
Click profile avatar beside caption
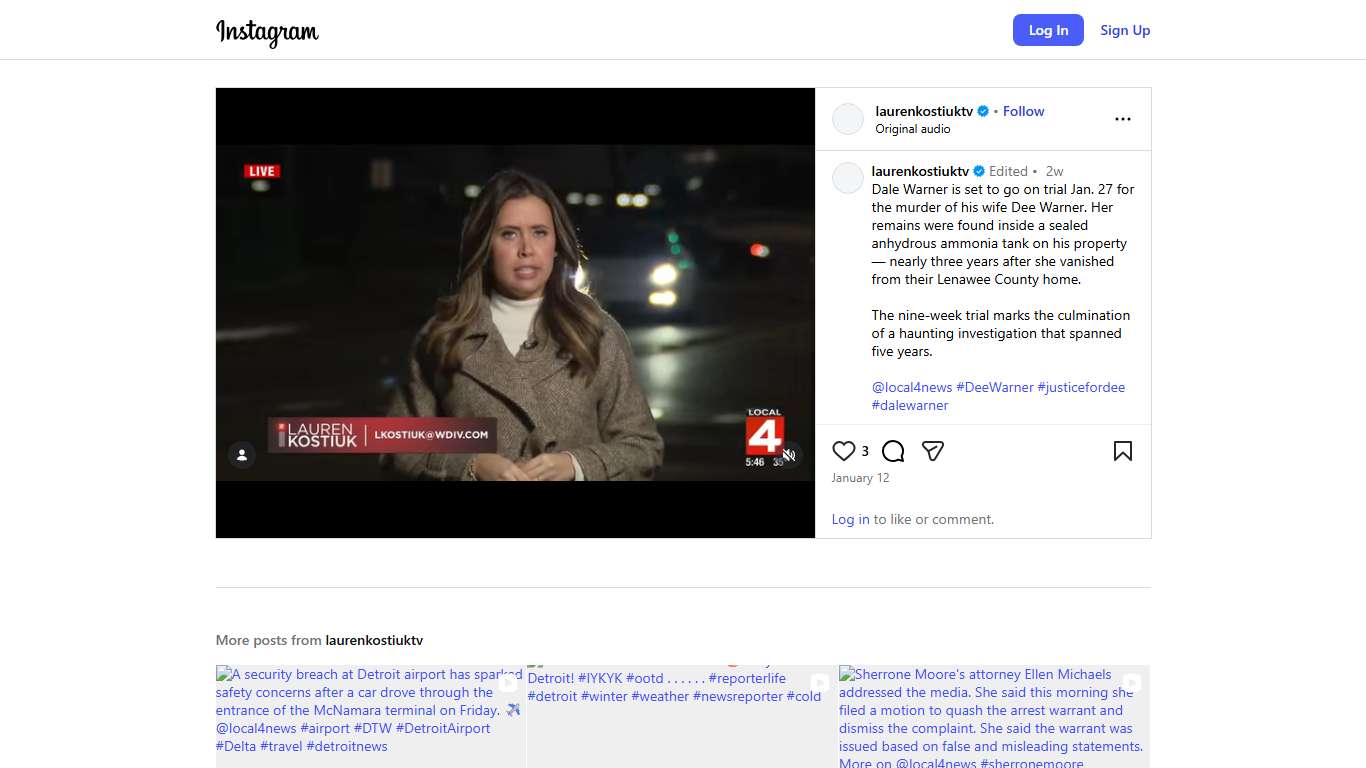point(848,178)
